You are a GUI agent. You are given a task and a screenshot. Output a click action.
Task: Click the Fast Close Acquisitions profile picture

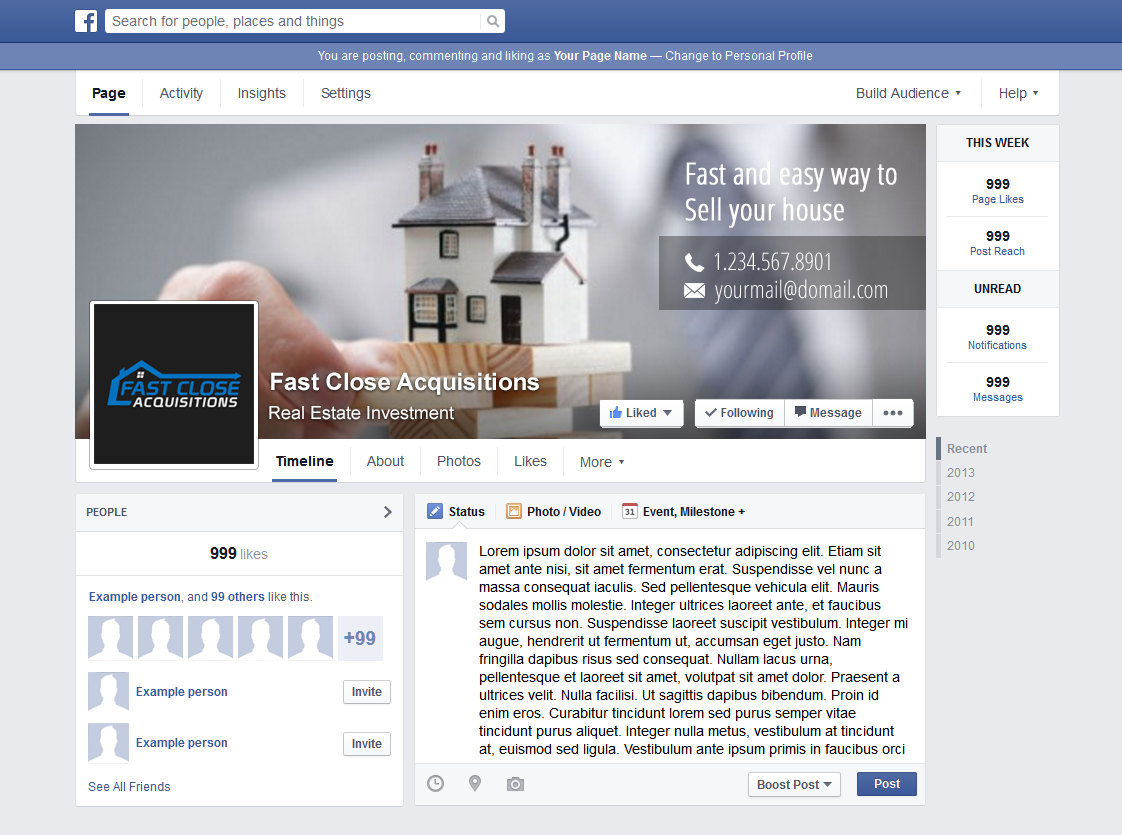[174, 385]
